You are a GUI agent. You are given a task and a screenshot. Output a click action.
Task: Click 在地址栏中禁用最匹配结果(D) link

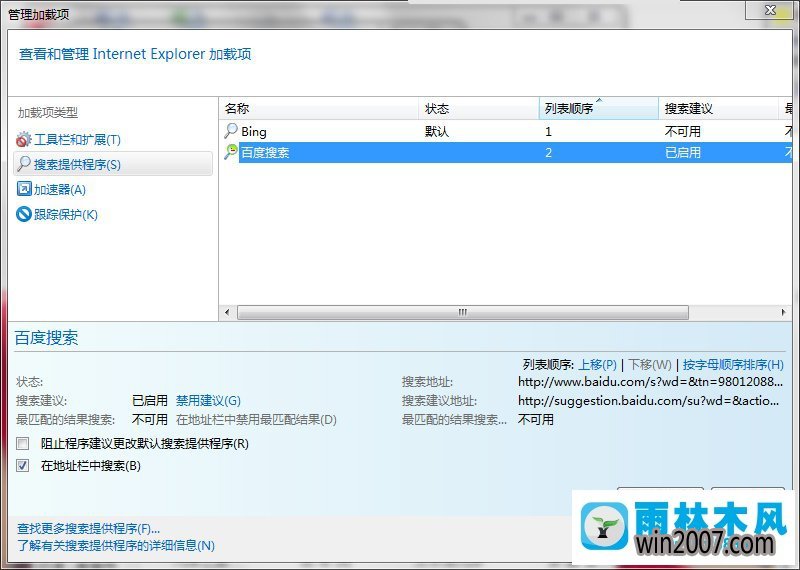pos(256,419)
